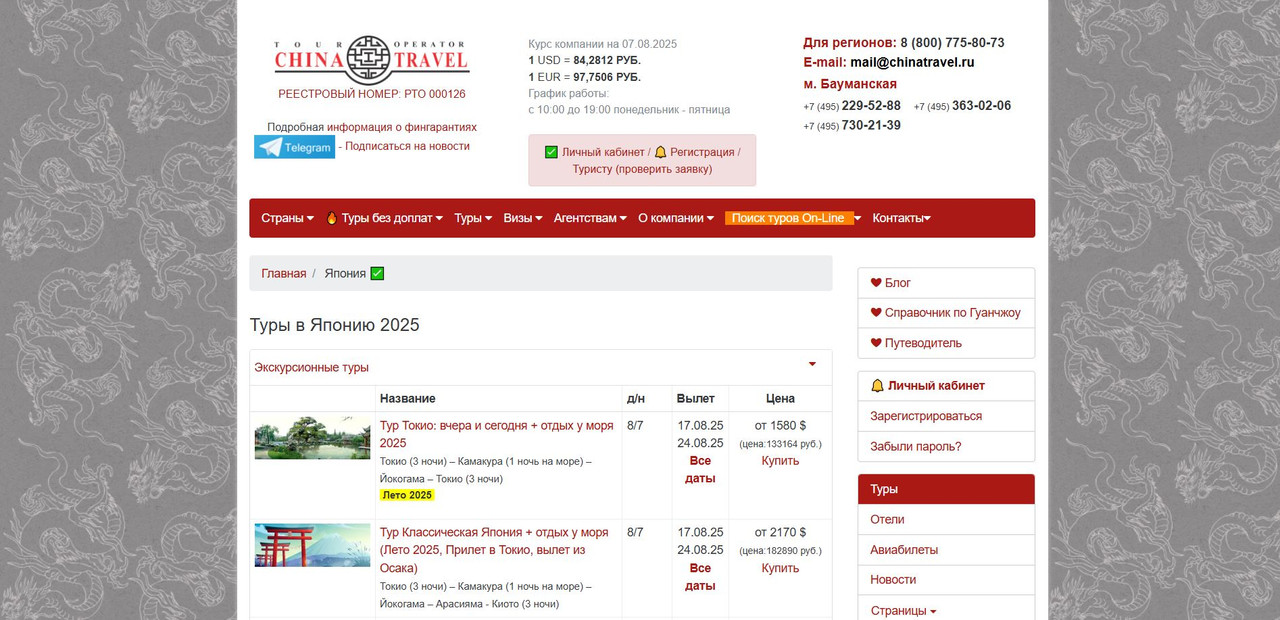Click the heart icon beside Справочник по Гуанчжоу

(x=876, y=313)
